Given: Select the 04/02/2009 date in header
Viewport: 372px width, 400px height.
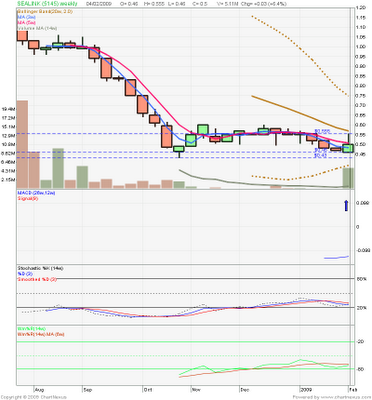Looking at the screenshot, I should tap(99, 4).
